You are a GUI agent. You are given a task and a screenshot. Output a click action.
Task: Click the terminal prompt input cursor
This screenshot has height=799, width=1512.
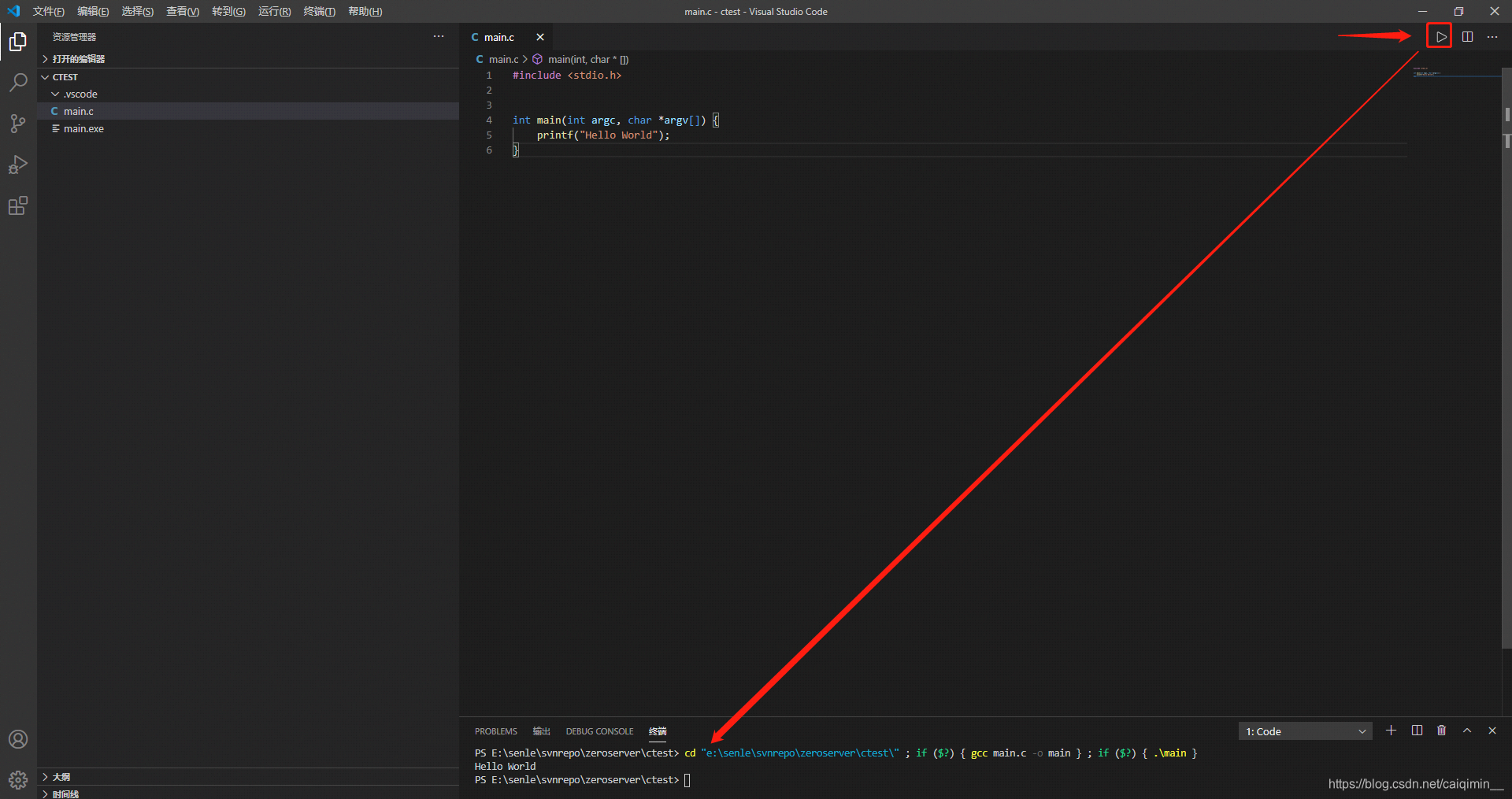pos(687,780)
